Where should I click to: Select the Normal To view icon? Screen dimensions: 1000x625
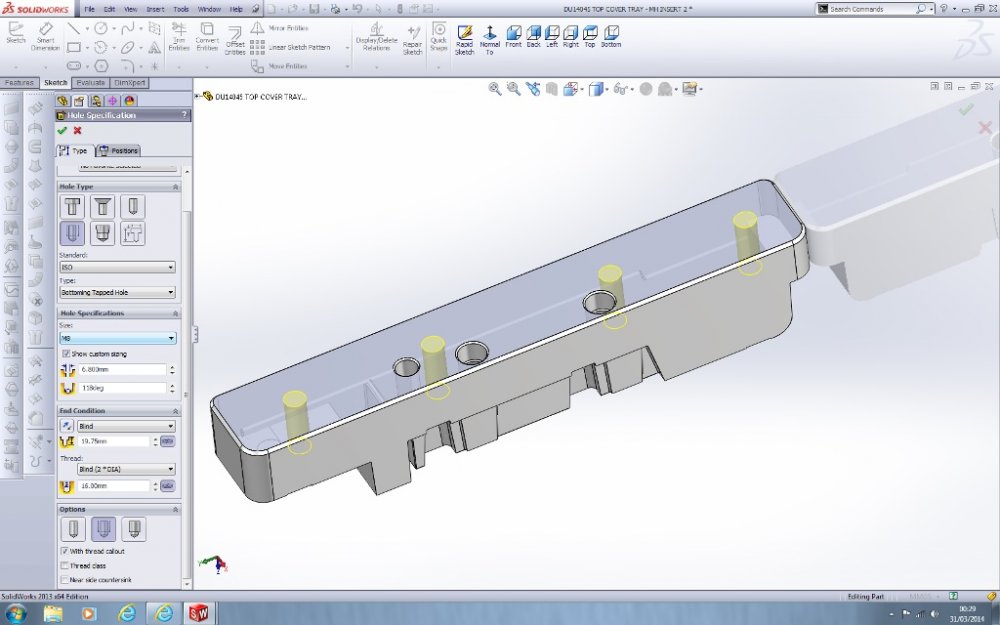490,37
